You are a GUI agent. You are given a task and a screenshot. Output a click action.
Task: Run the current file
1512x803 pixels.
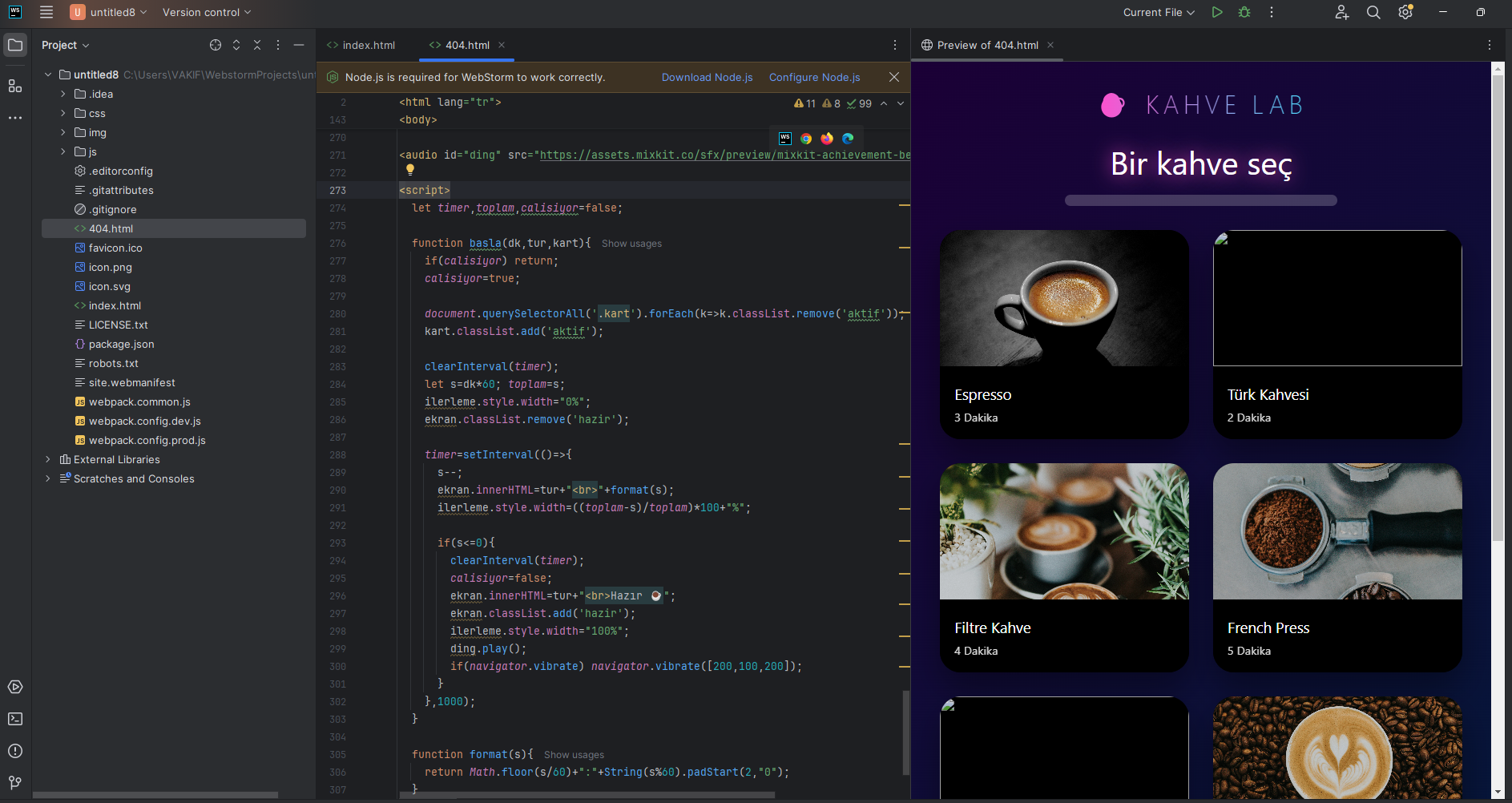pos(1217,12)
